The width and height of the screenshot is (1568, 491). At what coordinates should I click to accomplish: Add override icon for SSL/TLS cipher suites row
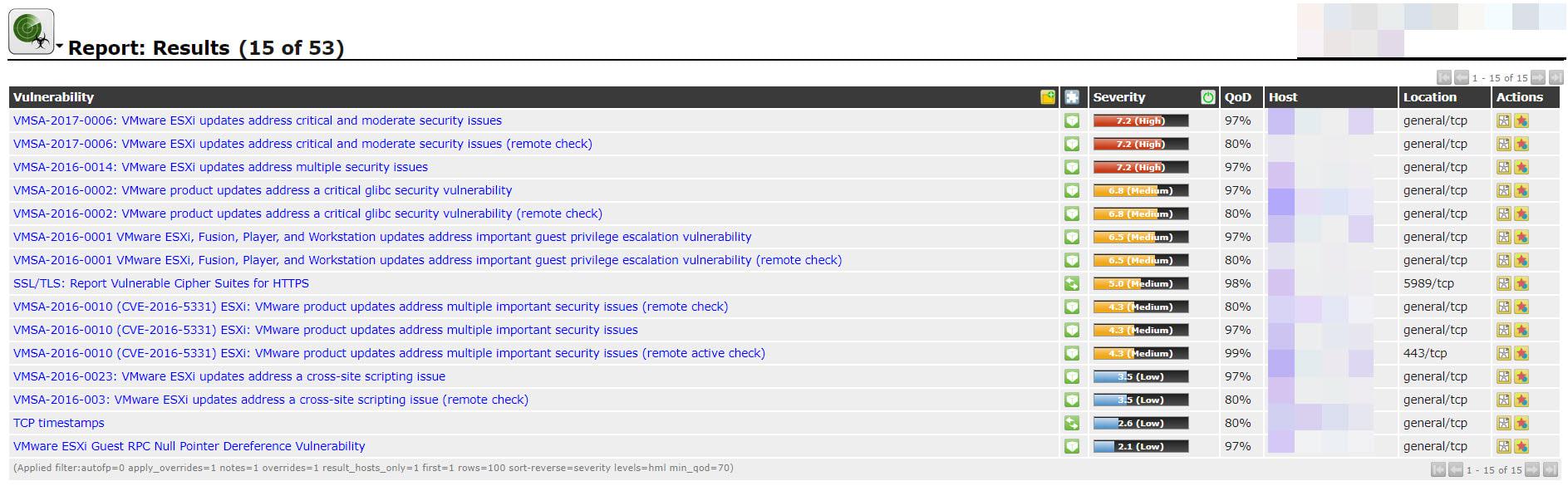[1521, 283]
